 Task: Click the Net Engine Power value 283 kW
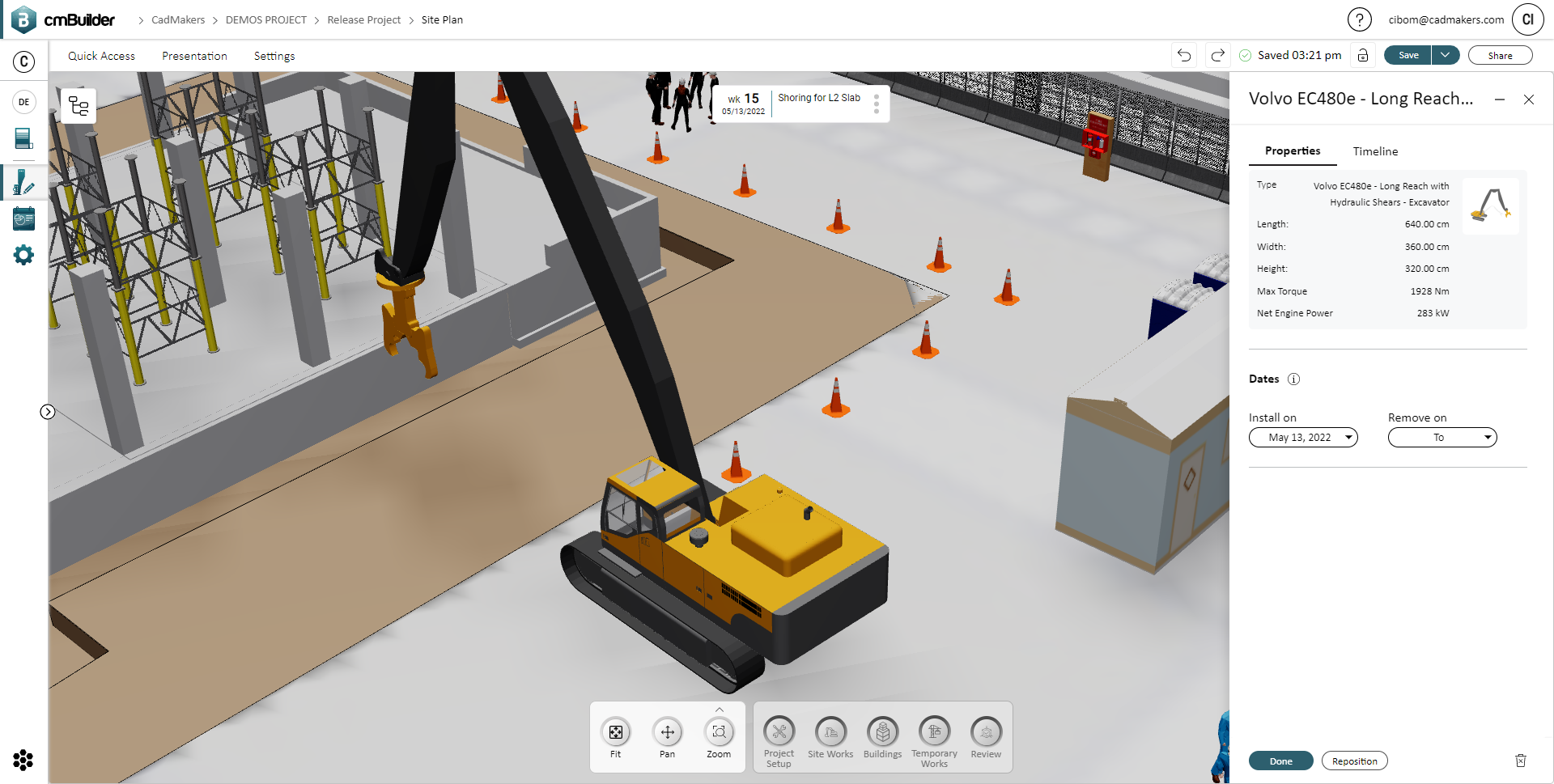tap(1433, 313)
